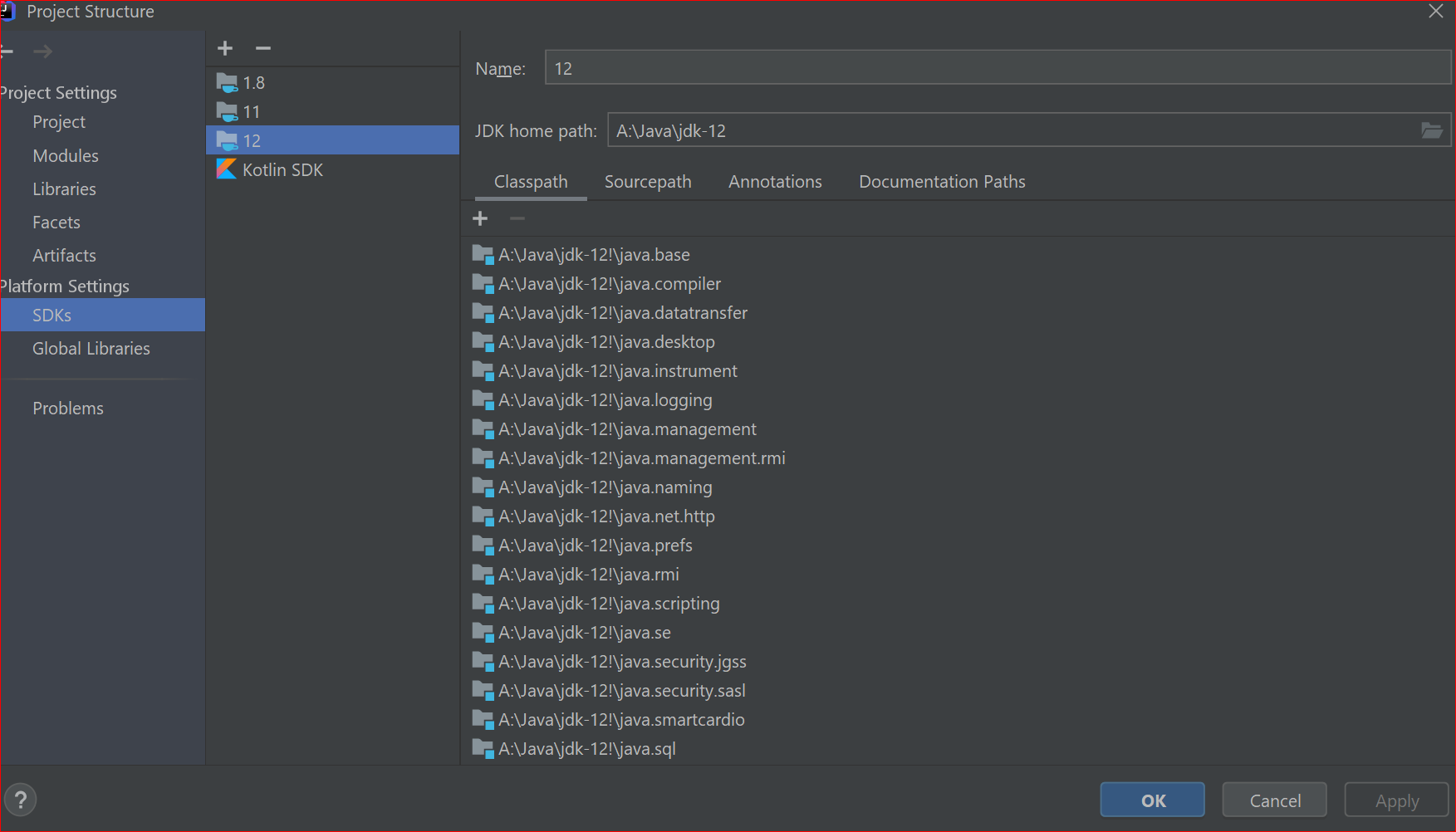
Task: Click the Cancel button
Action: tap(1275, 800)
